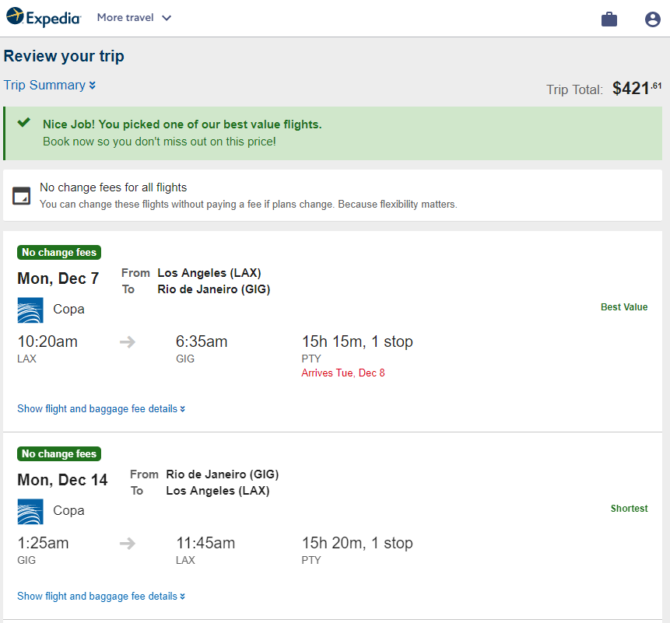Click the arrow between 10:20am and 6:35am

click(x=127, y=342)
